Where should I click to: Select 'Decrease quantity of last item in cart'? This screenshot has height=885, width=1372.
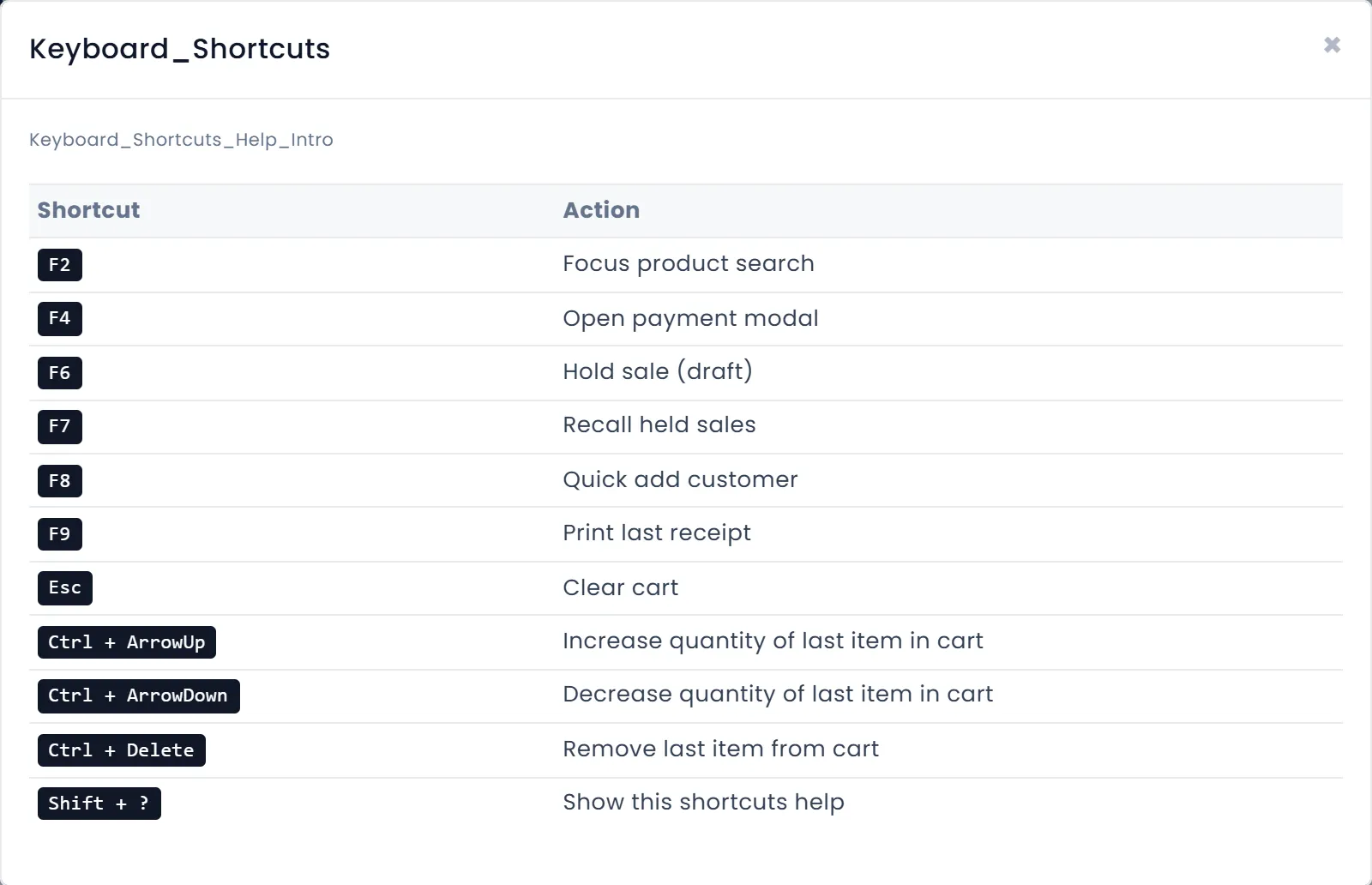click(x=778, y=694)
